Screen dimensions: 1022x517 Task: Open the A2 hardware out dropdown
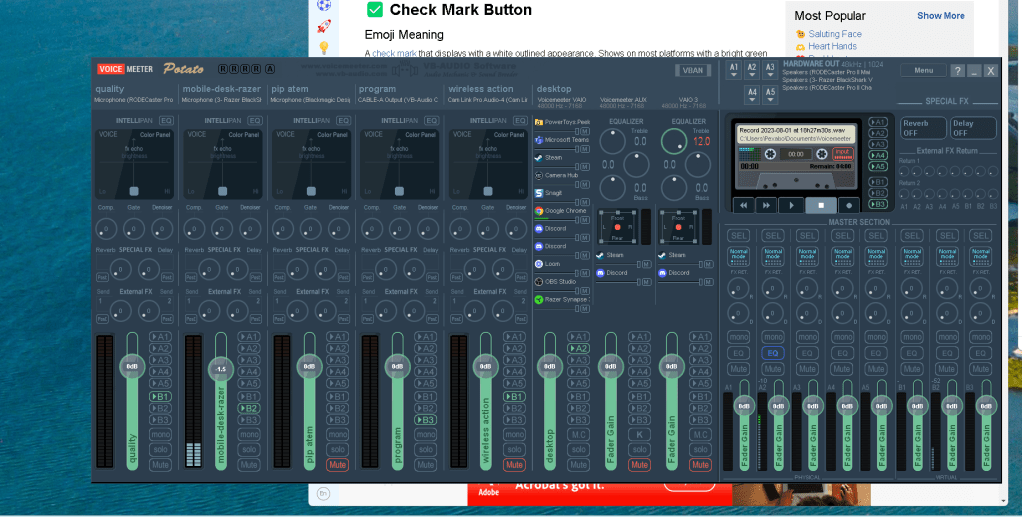pyautogui.click(x=752, y=70)
